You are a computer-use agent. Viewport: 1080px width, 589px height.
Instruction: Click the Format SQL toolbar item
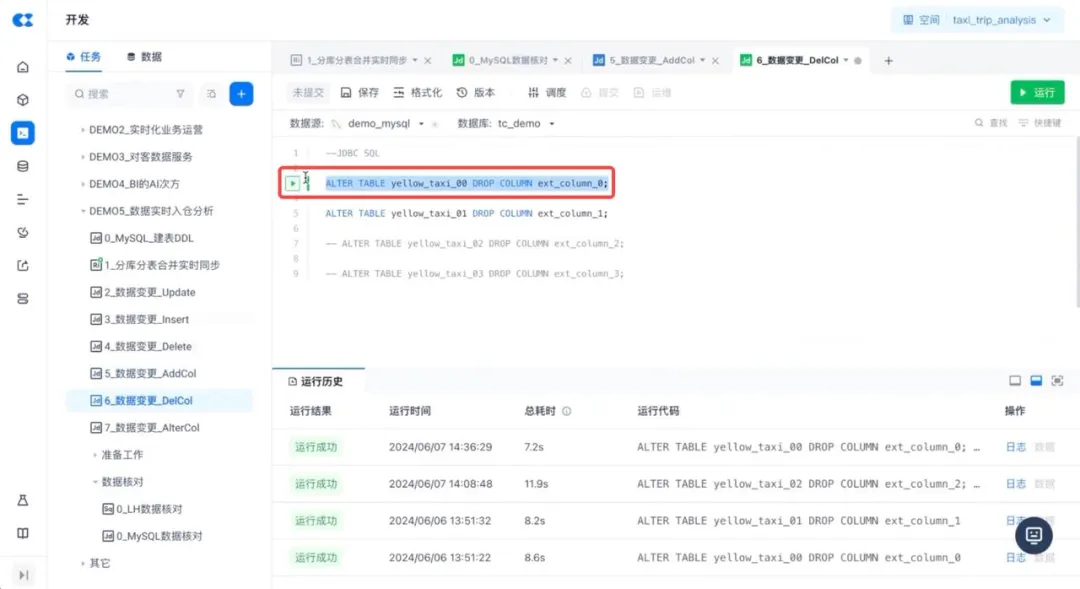(418, 93)
